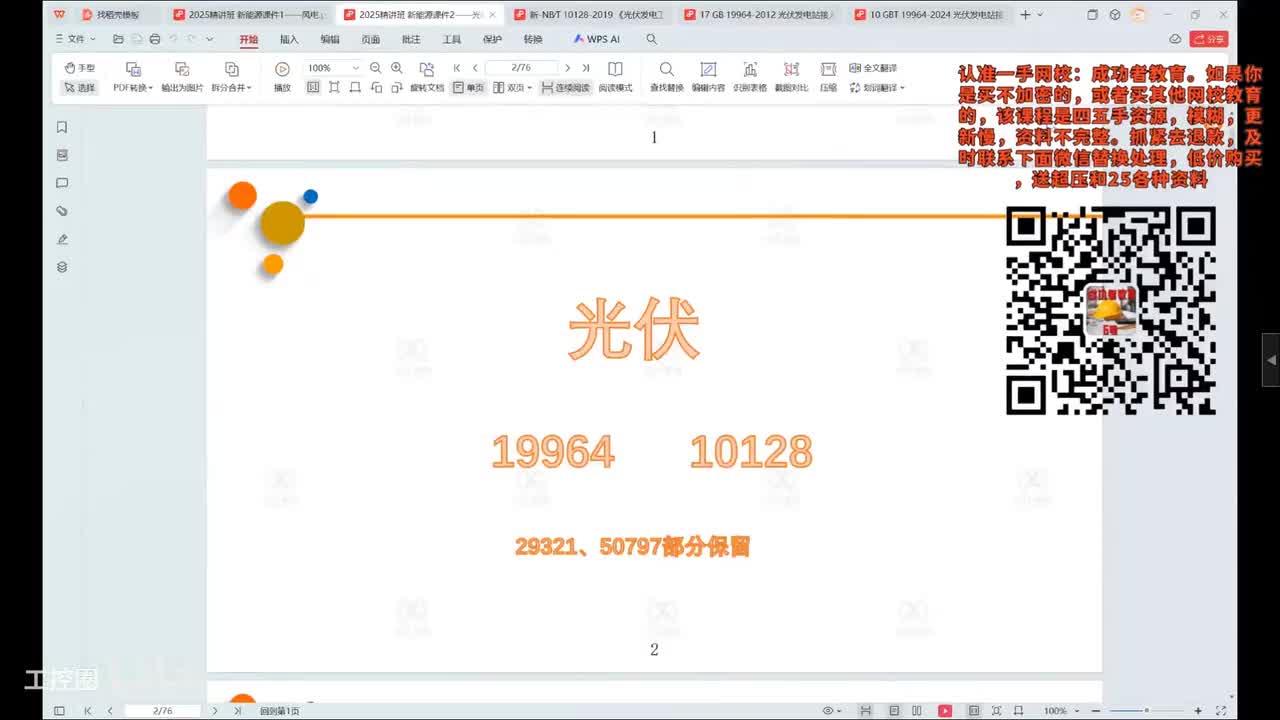Open the attachments panel in left sidebar
The width and height of the screenshot is (1280, 720).
(x=62, y=211)
